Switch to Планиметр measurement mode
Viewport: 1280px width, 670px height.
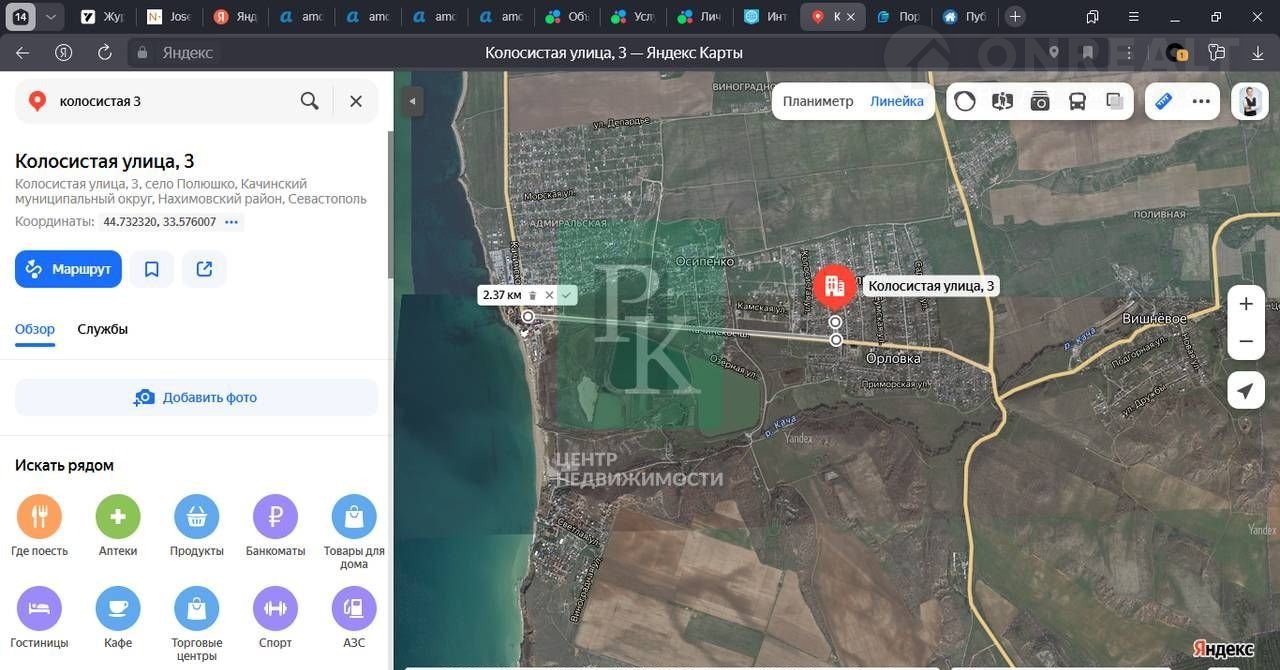pyautogui.click(x=817, y=101)
